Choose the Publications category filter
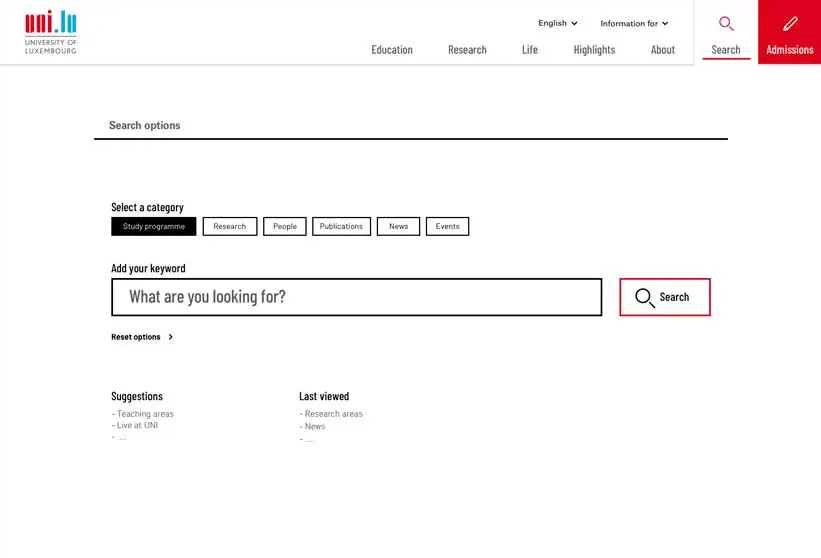 pos(341,227)
